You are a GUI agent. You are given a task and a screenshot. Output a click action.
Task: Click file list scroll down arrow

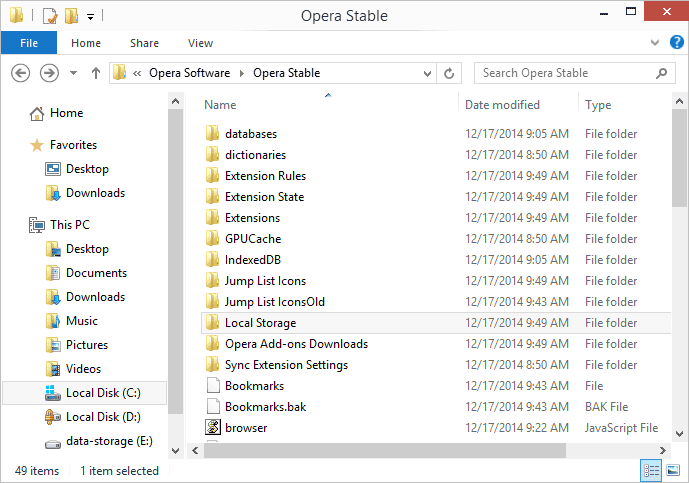[x=679, y=434]
